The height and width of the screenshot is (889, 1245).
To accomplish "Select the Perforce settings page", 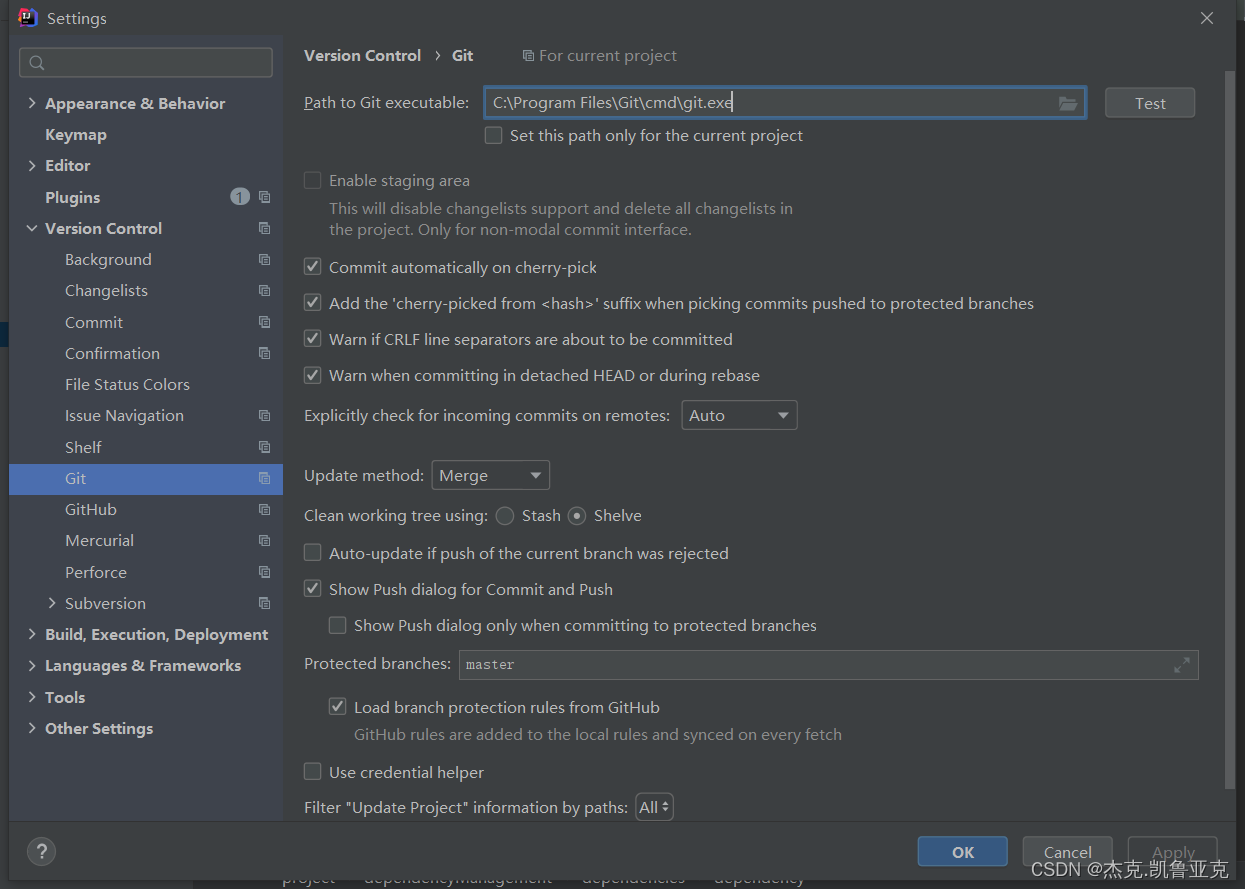I will (96, 572).
